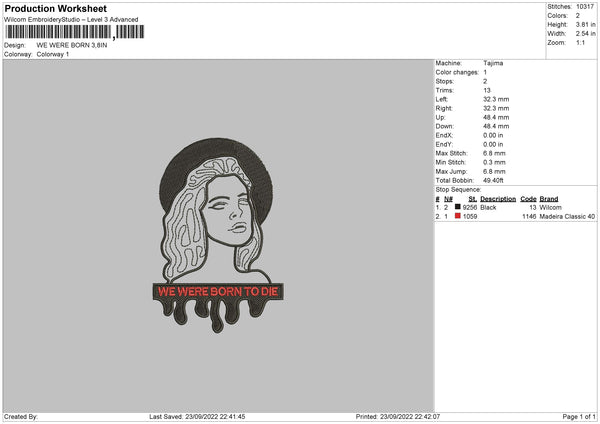Click the N# column header
The width and height of the screenshot is (600, 424).
tap(448, 199)
